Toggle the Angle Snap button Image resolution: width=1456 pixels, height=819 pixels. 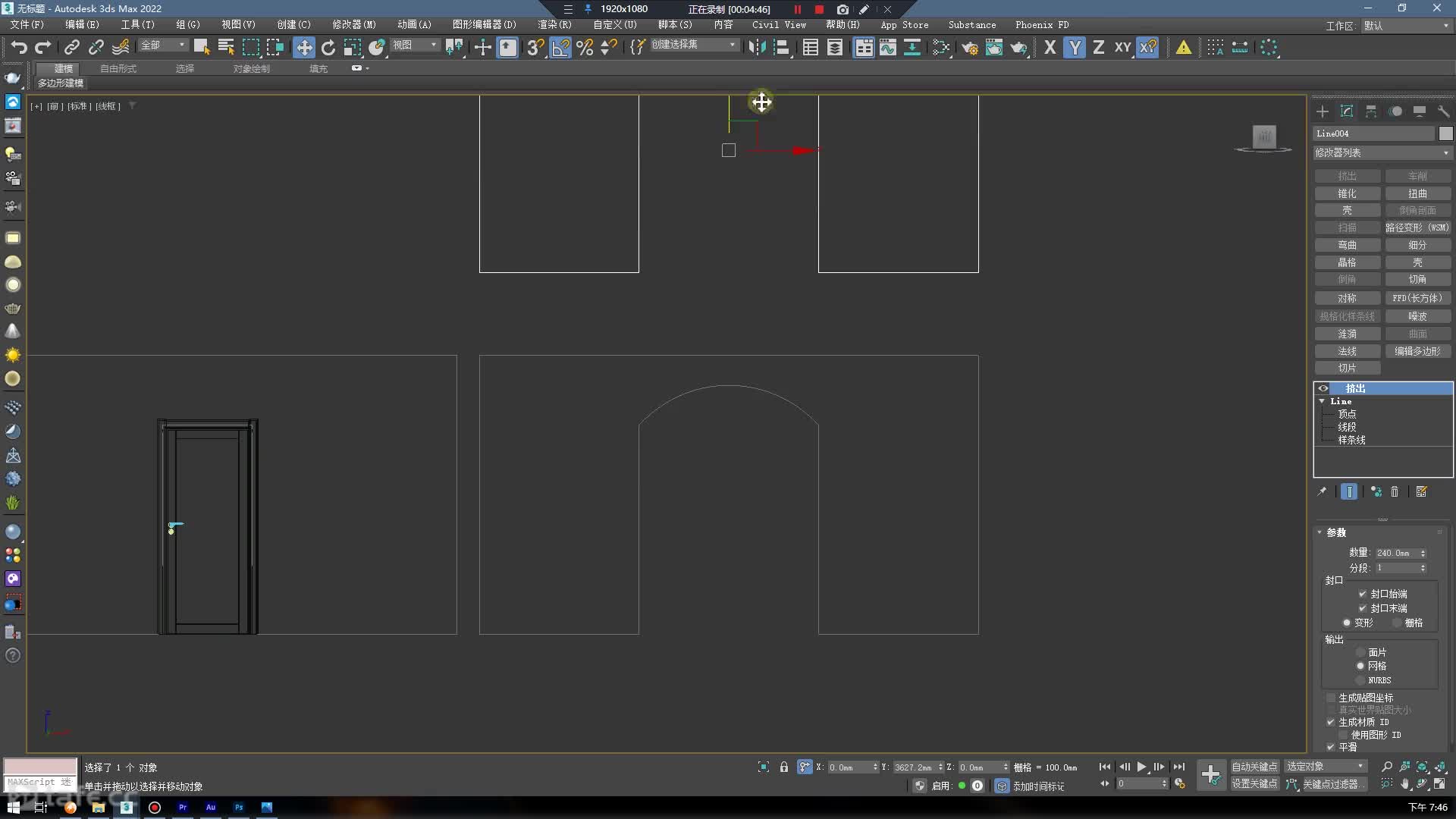pos(560,47)
